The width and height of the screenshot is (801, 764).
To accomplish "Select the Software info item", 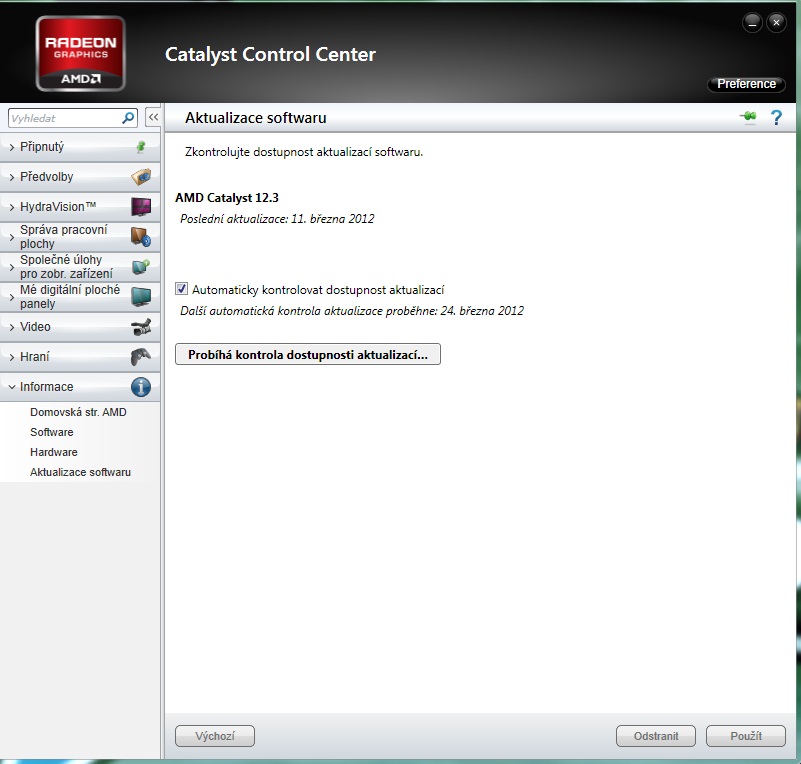I will click(x=52, y=432).
